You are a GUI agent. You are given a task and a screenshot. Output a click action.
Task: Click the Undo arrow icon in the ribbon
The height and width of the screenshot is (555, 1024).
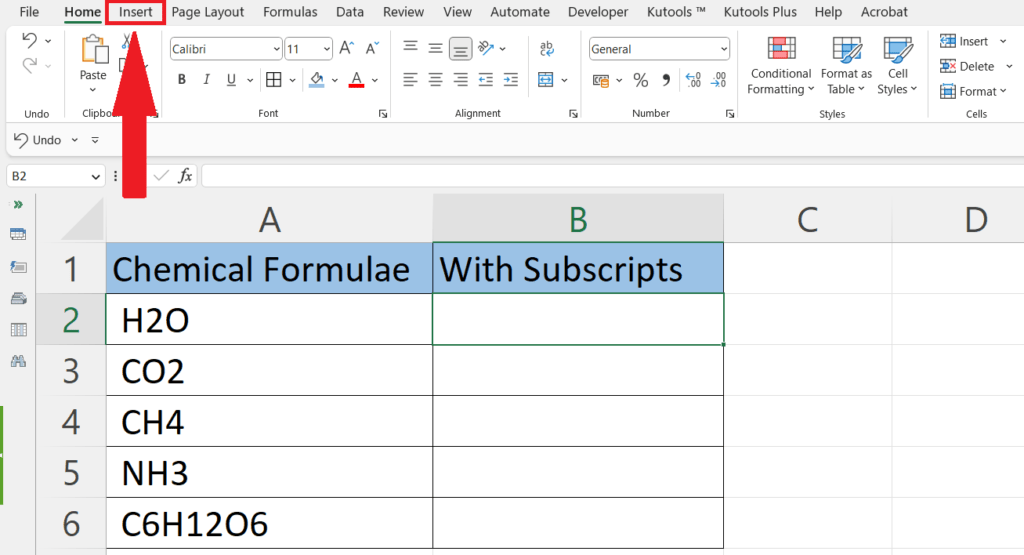pos(29,40)
